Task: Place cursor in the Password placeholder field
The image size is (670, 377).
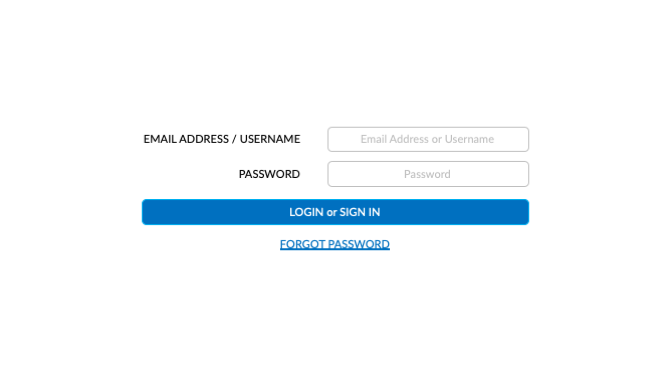Action: pyautogui.click(x=428, y=174)
